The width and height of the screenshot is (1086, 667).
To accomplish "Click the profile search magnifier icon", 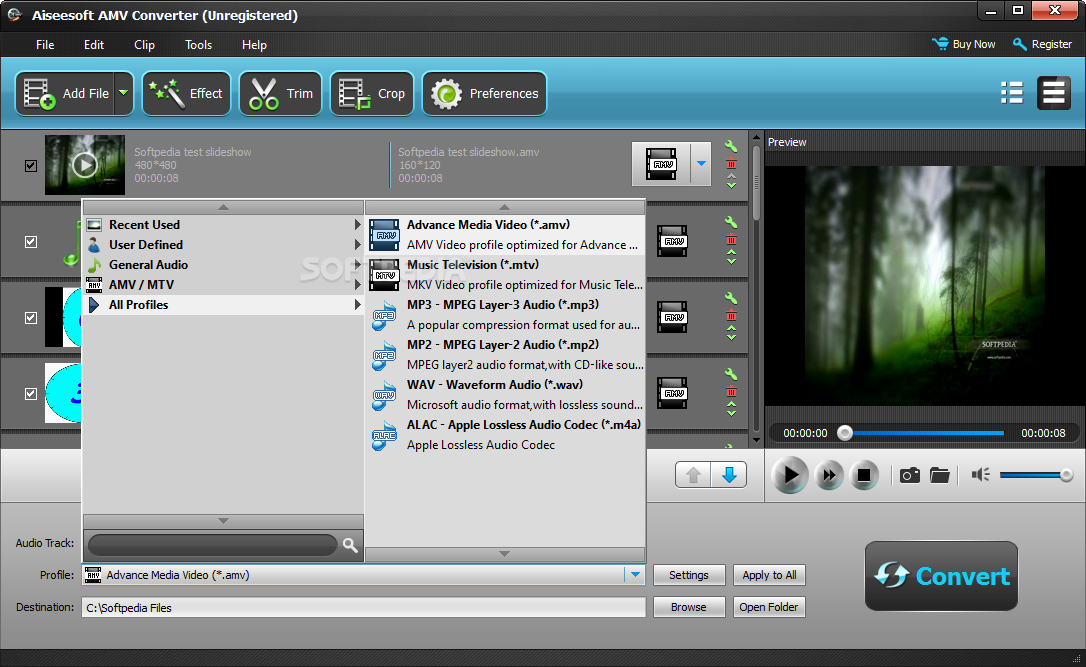I will coord(350,545).
